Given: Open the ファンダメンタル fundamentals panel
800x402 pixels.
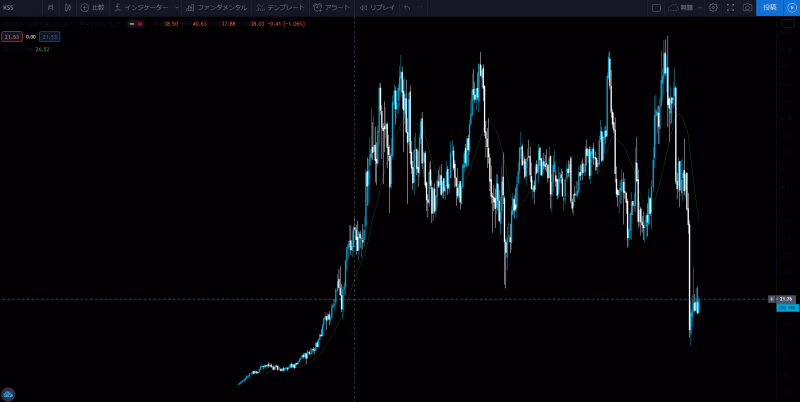Looking at the screenshot, I should (216, 7).
